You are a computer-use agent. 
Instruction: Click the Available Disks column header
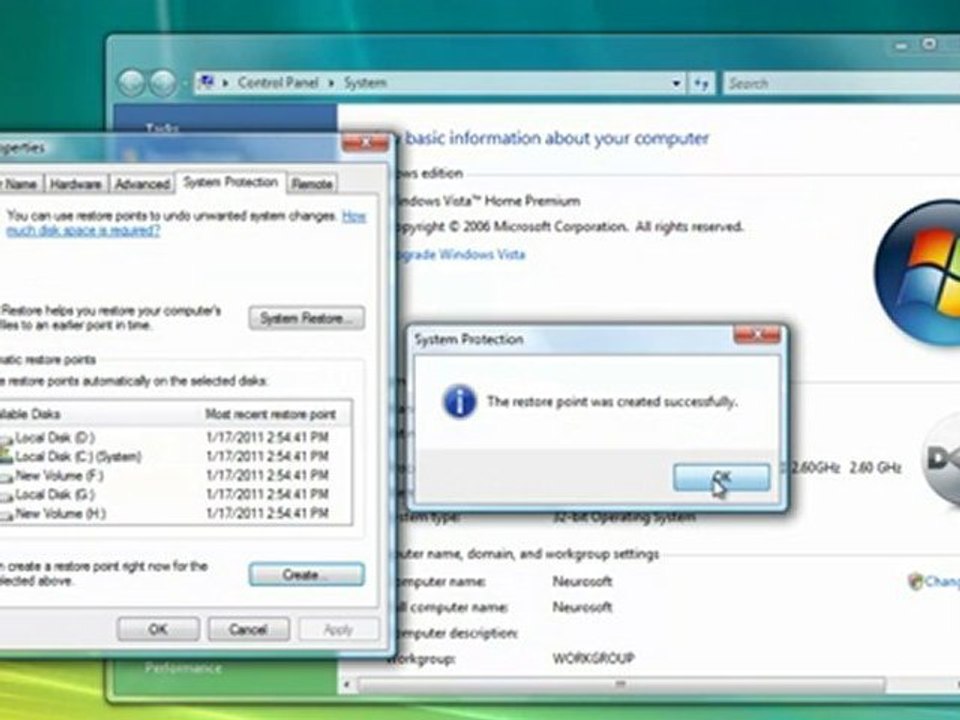tap(29, 414)
